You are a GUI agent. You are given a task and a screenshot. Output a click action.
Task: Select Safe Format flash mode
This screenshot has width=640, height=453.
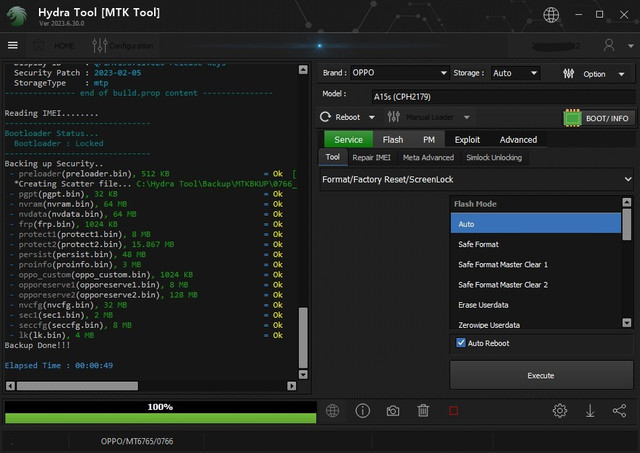tap(536, 244)
